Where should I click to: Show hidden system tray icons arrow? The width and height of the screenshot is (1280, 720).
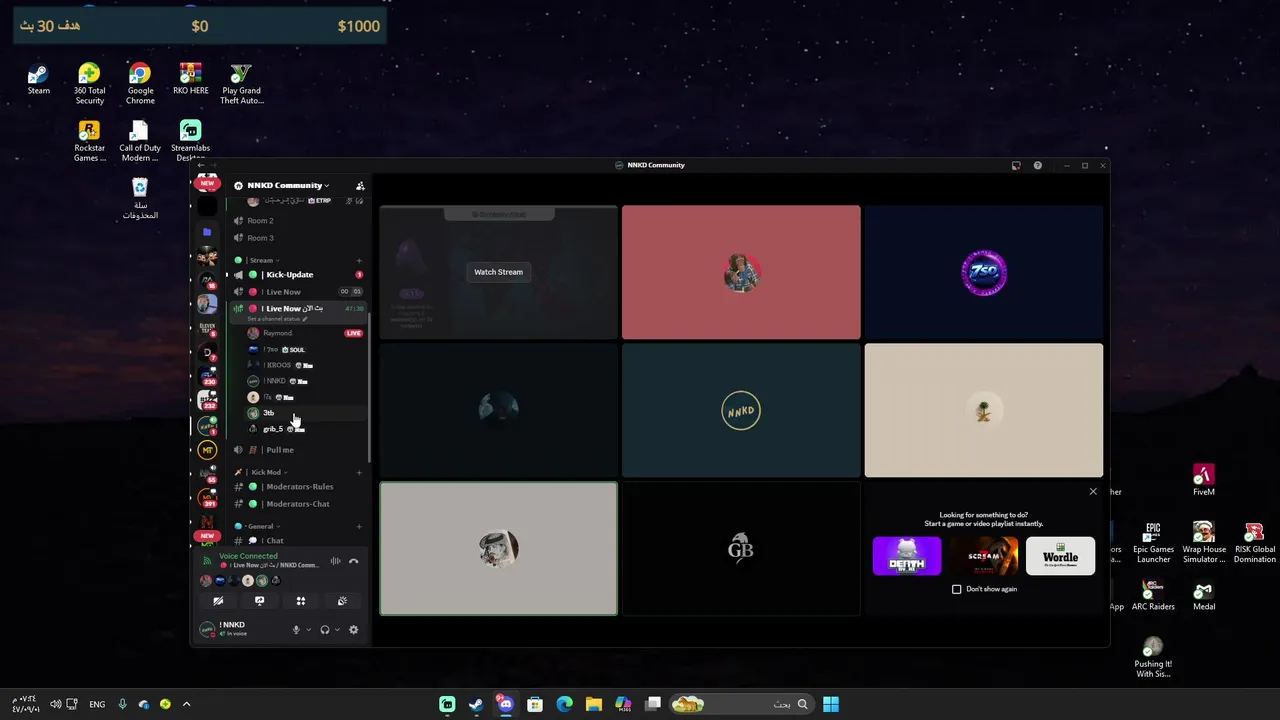coord(186,704)
